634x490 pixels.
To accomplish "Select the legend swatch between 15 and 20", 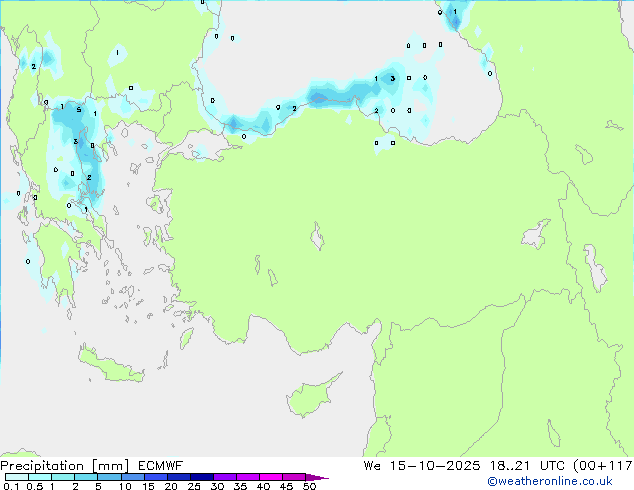I will [156, 477].
